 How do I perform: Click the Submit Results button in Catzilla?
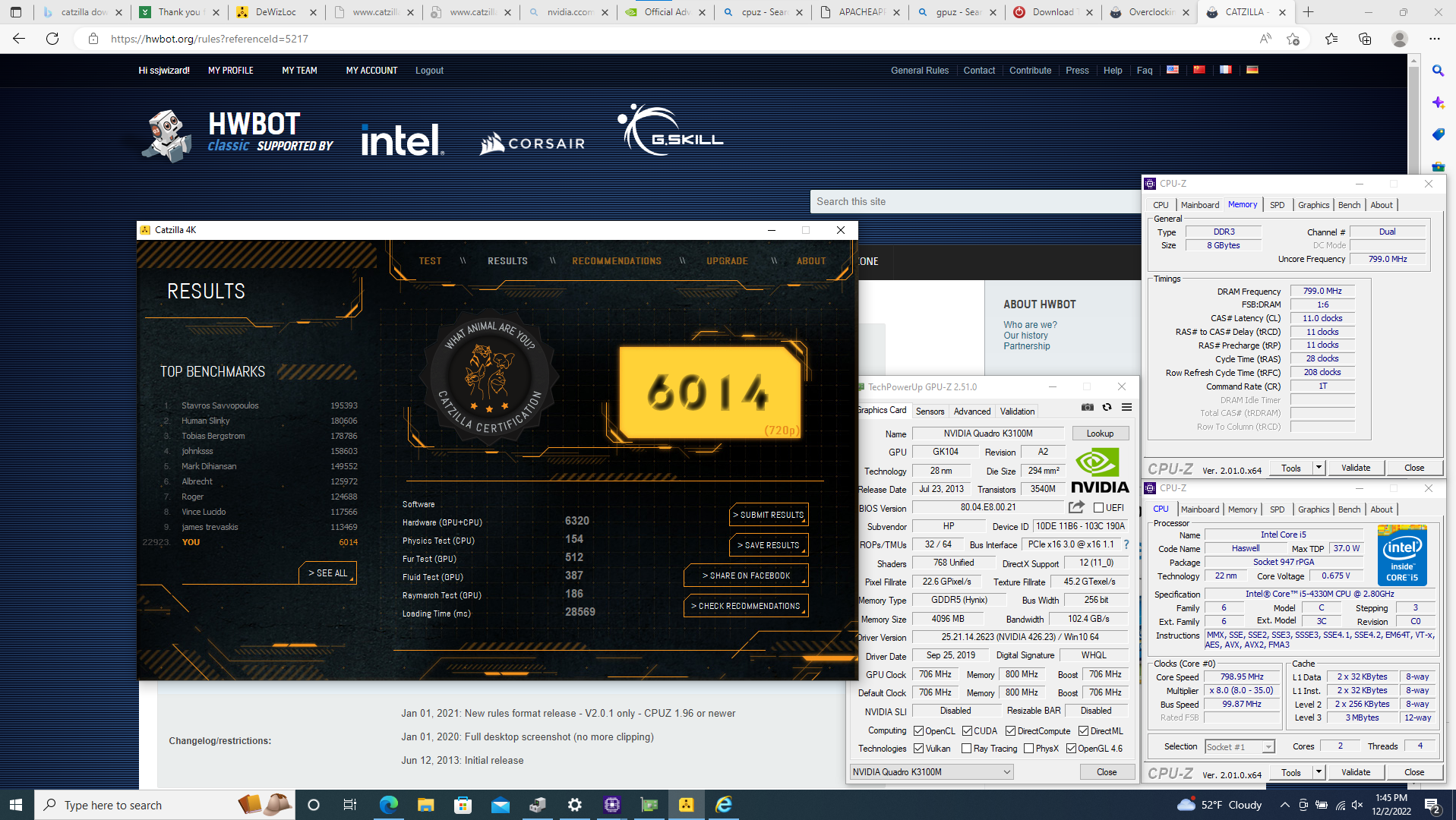(769, 515)
